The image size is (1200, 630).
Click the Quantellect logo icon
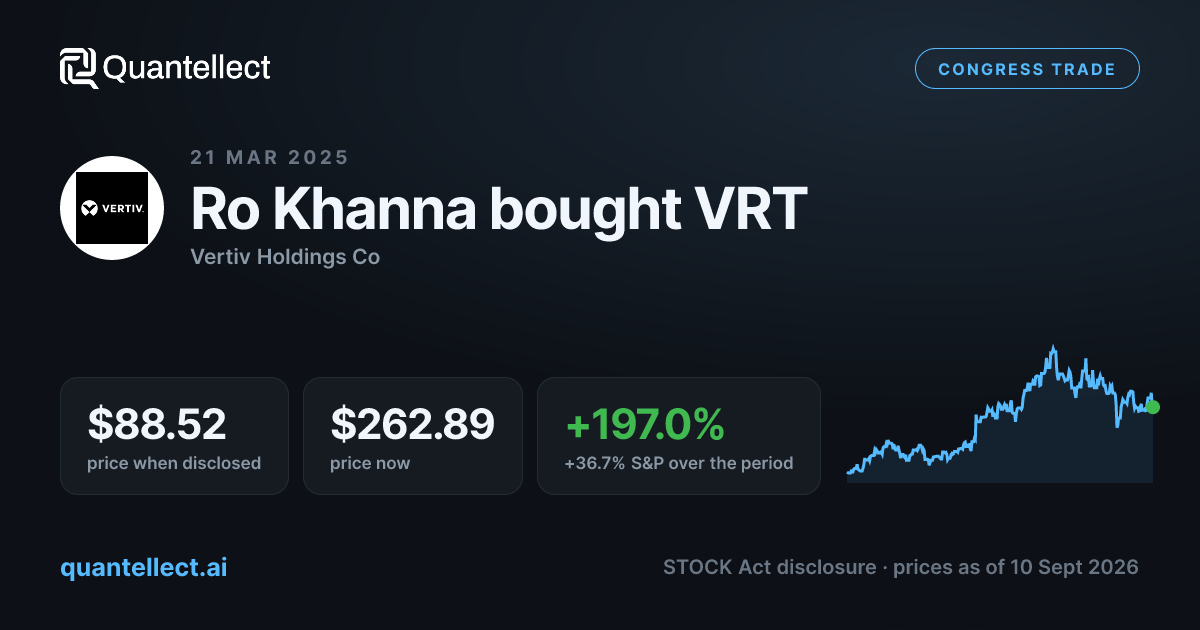point(79,68)
